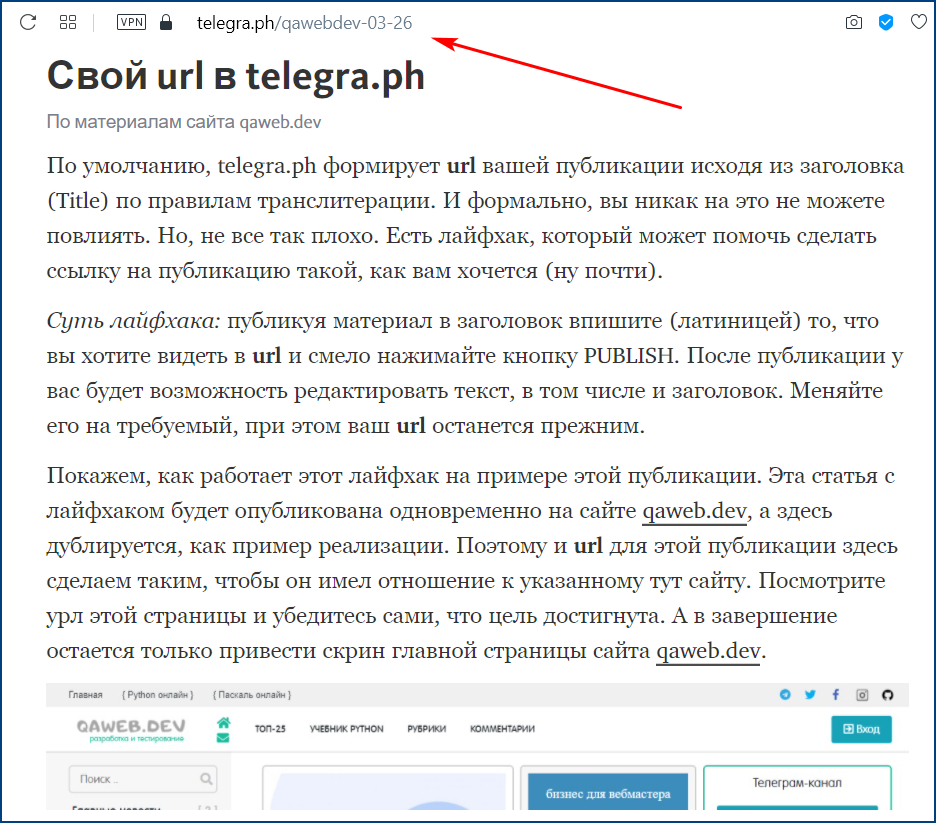The width and height of the screenshot is (936, 823).
Task: Click '{ Python онлайн }' in embedded screenshot
Action: click(158, 695)
